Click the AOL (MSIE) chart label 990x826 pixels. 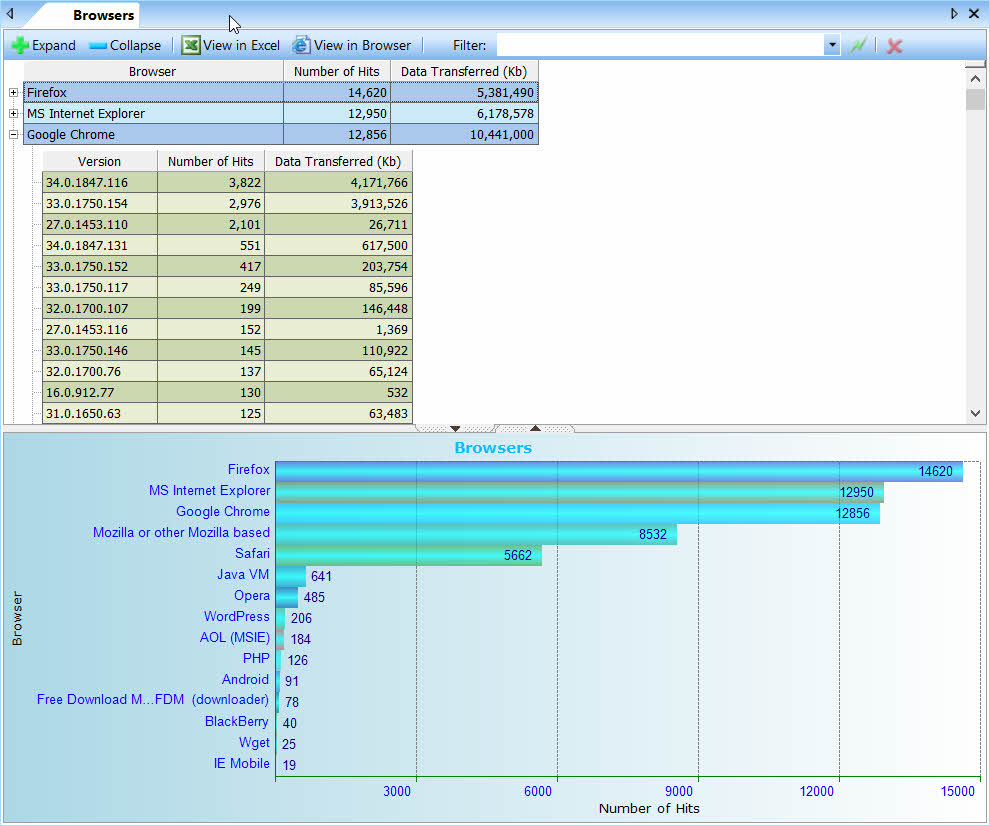coord(234,637)
